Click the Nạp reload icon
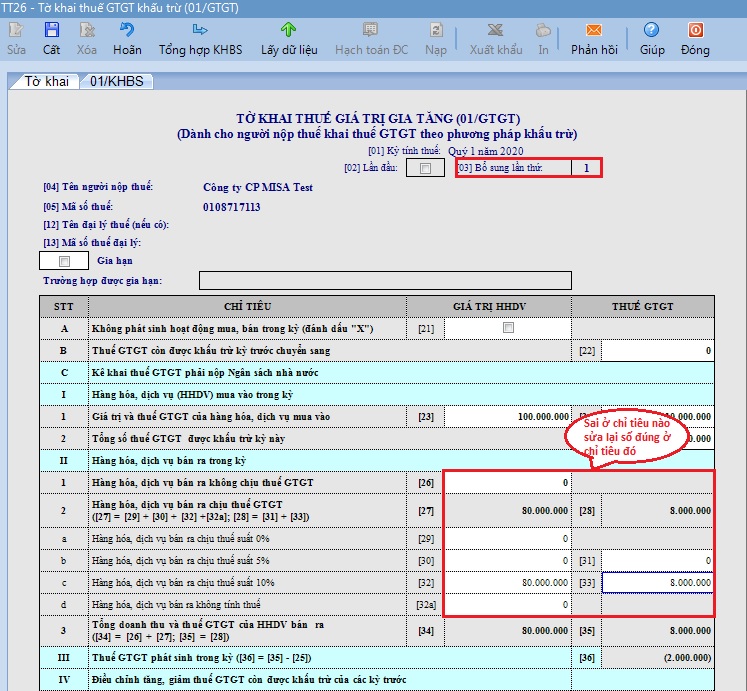This screenshot has width=747, height=691. 436,30
